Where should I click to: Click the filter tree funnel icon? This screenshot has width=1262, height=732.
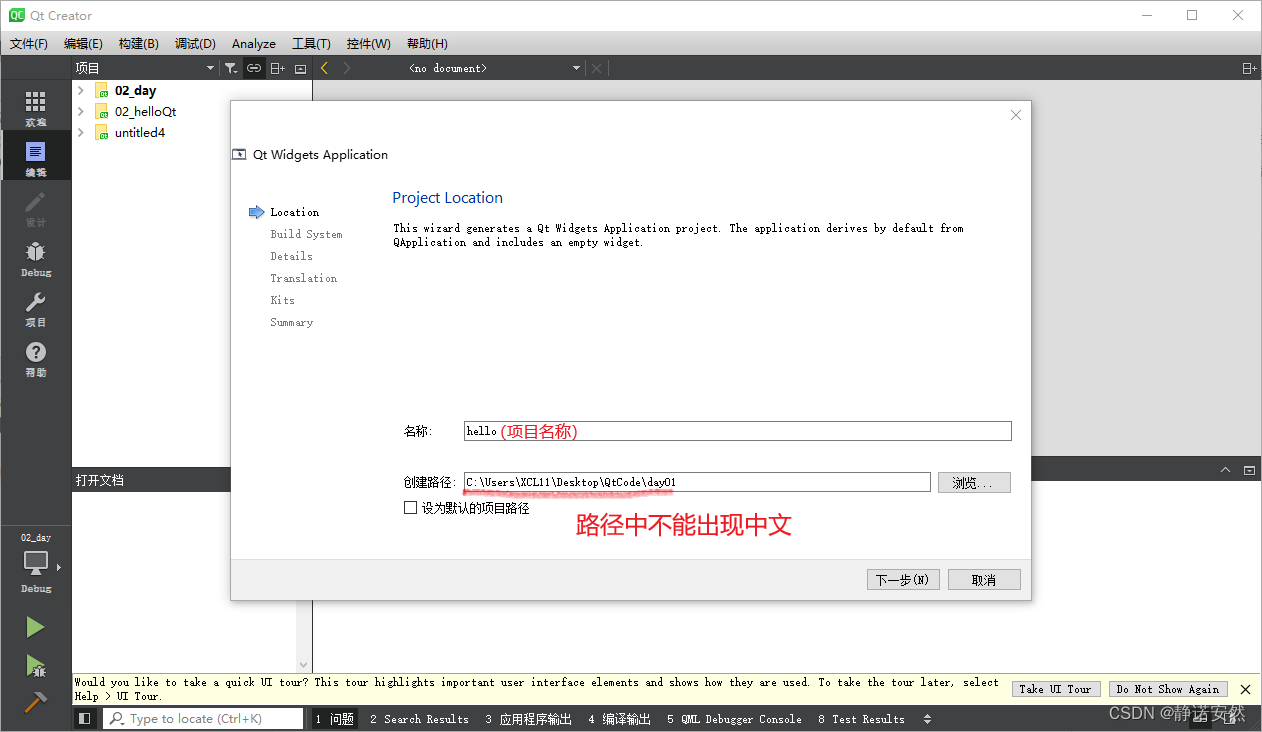pos(231,68)
